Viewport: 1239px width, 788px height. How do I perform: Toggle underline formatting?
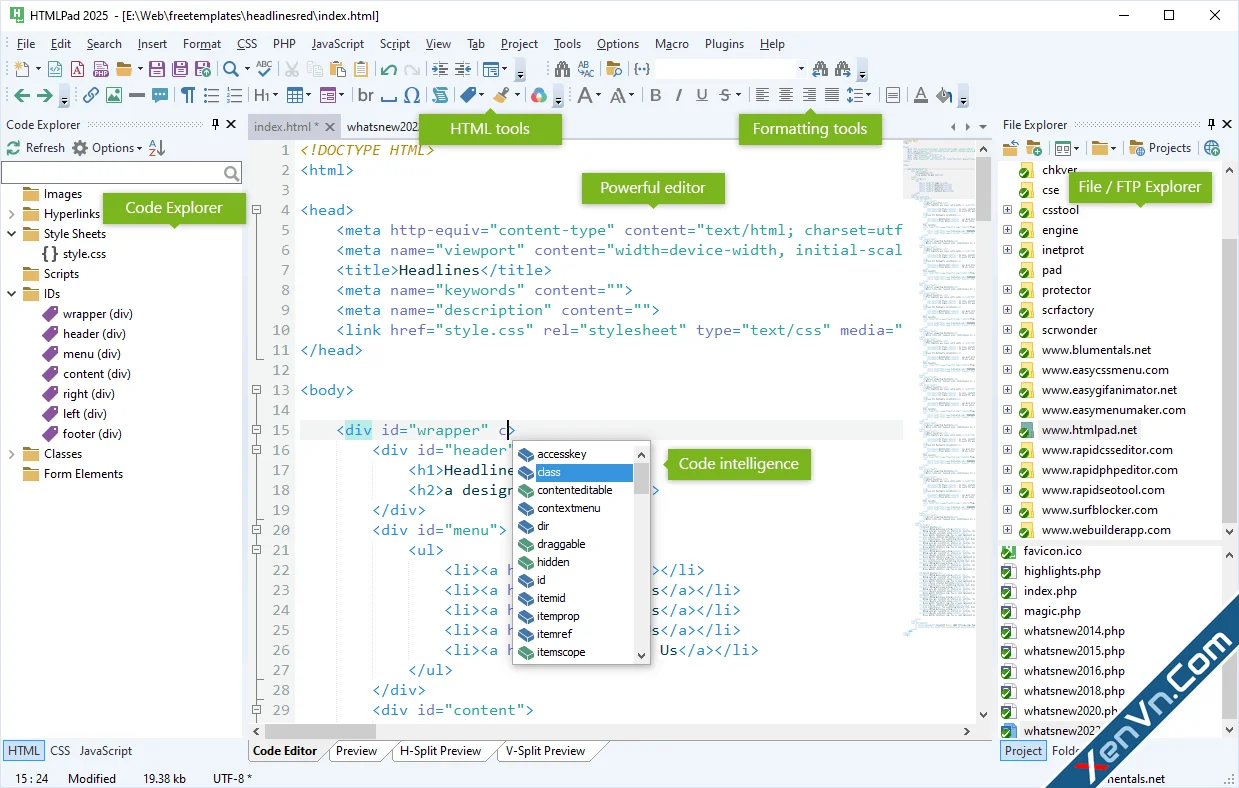[702, 95]
